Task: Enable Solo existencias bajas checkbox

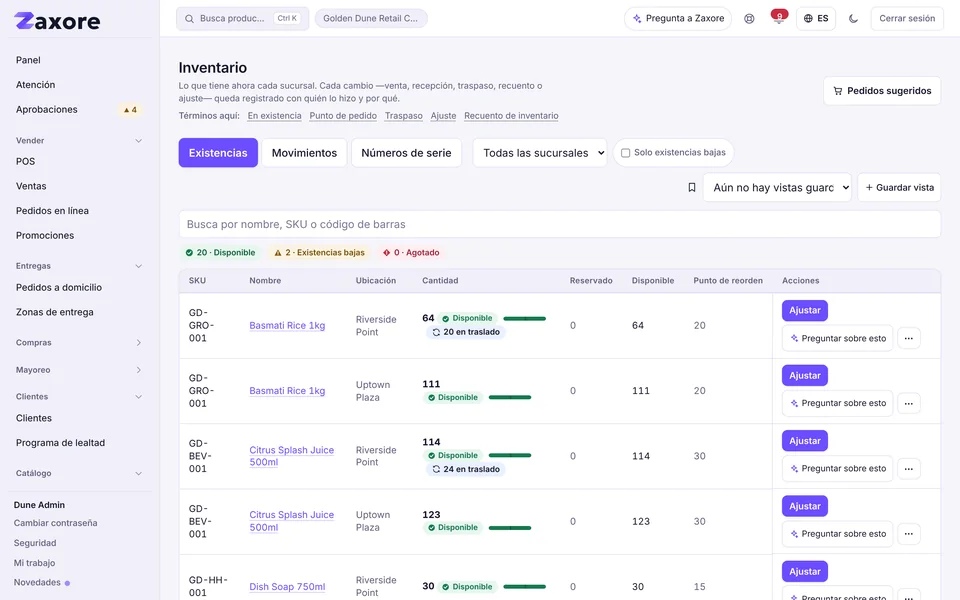Action: (625, 152)
